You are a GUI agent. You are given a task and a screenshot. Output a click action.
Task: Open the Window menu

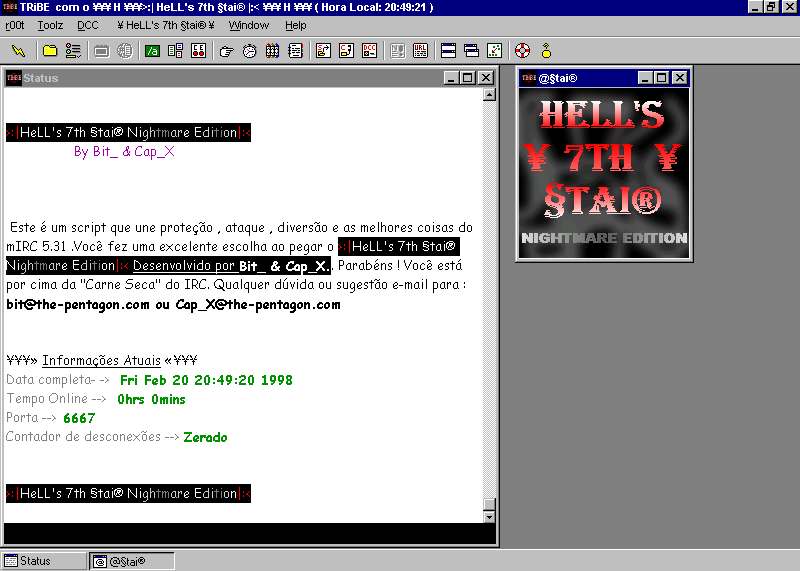(x=248, y=25)
